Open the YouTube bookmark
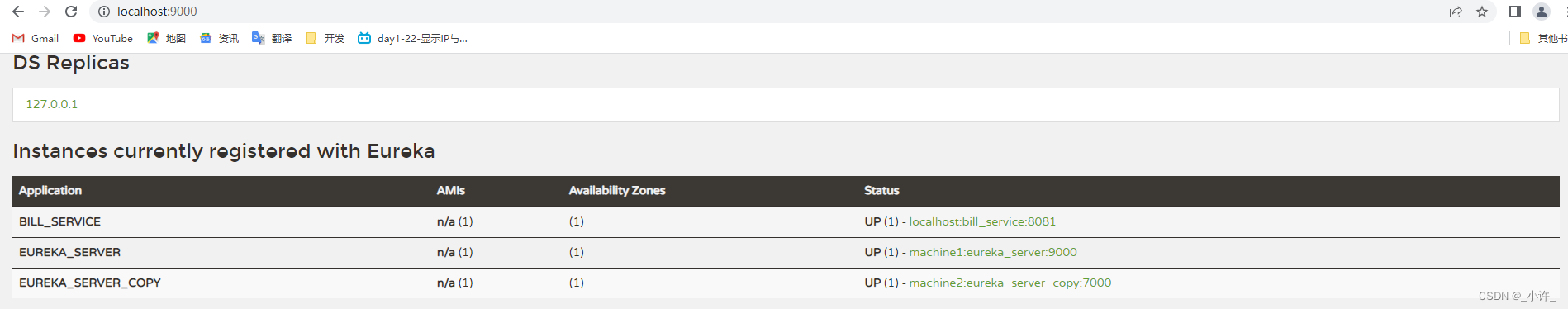Viewport: 1568px width, 309px height. (102, 38)
